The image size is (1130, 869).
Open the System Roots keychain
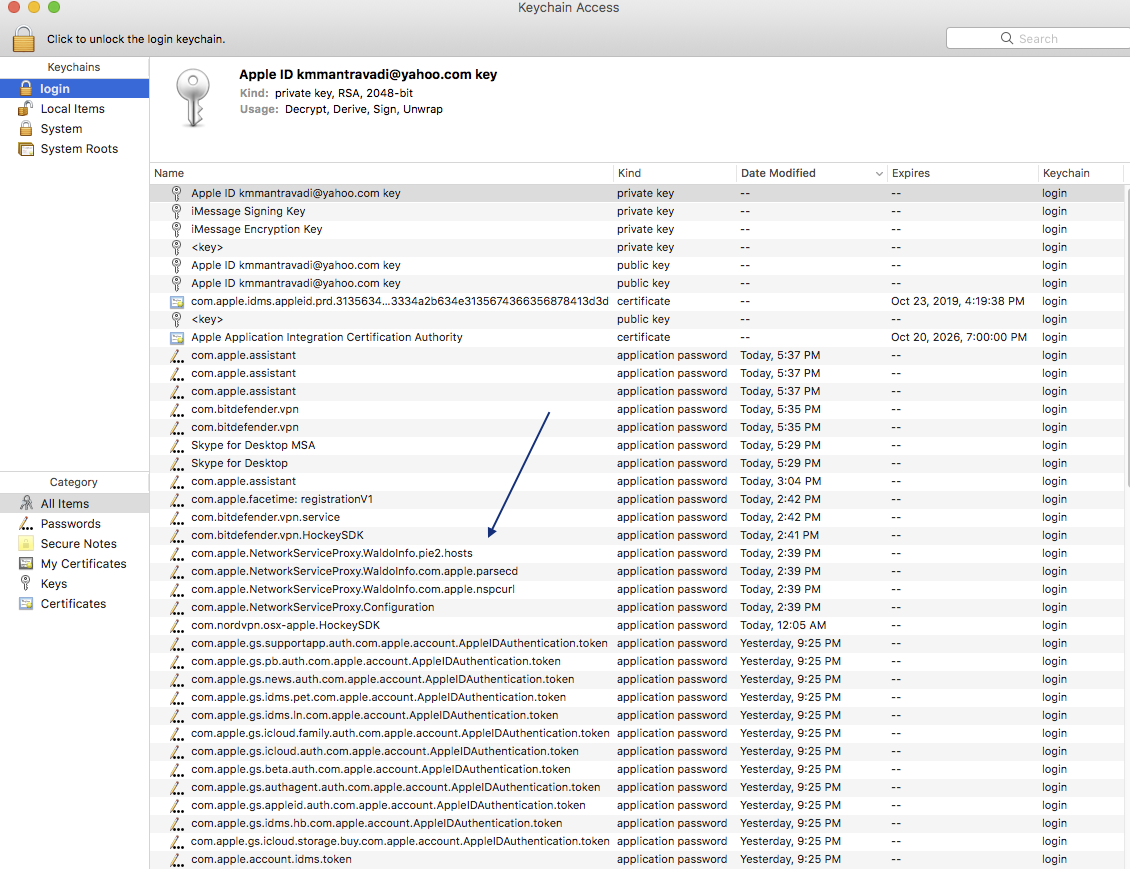(x=79, y=149)
